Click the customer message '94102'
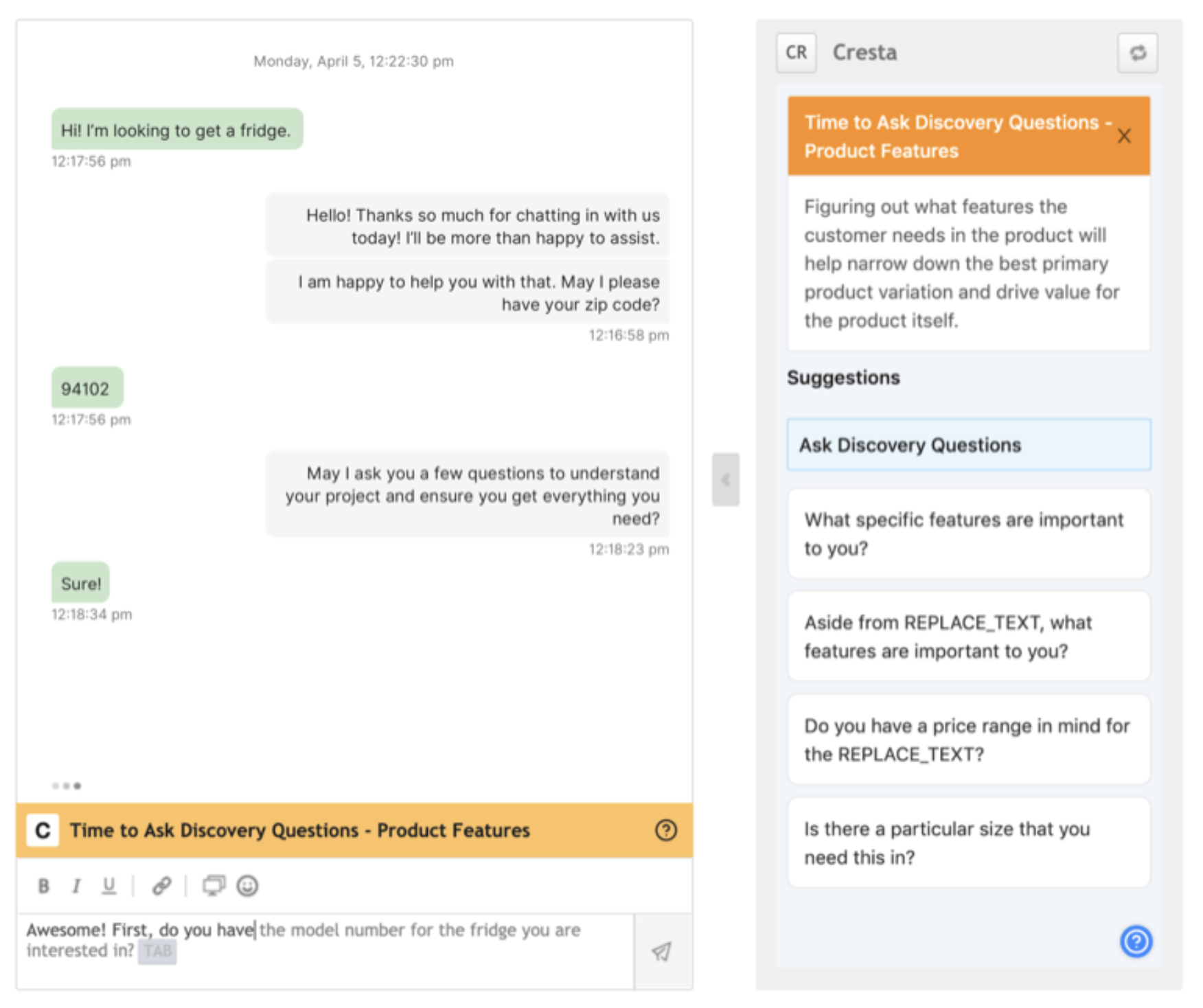1203x1008 pixels. pos(87,388)
